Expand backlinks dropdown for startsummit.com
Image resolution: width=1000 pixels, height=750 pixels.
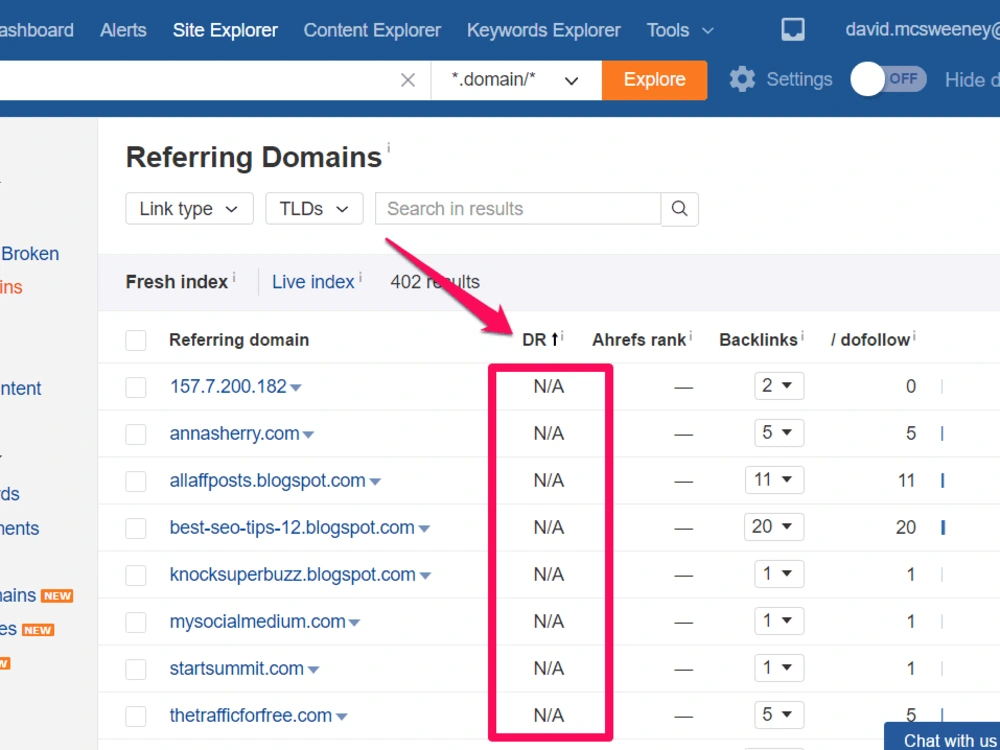pos(779,668)
